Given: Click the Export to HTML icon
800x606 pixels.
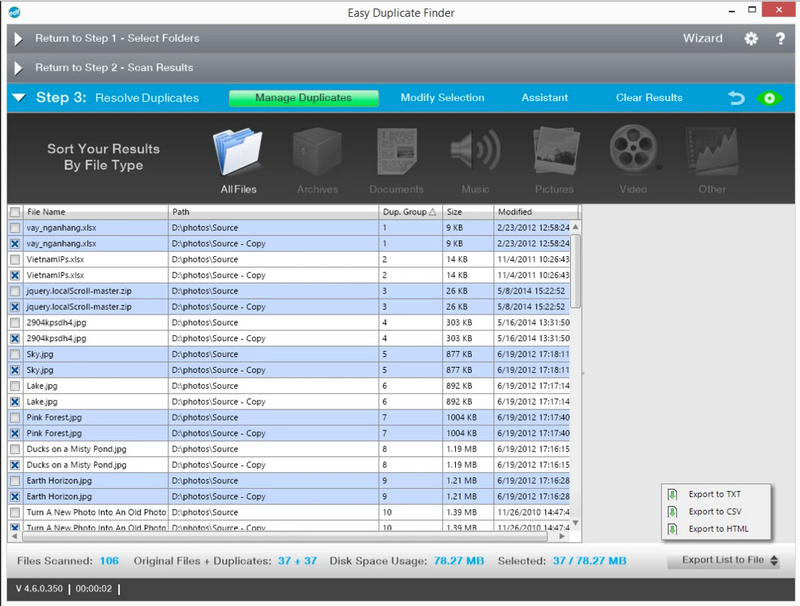Looking at the screenshot, I should pos(672,529).
